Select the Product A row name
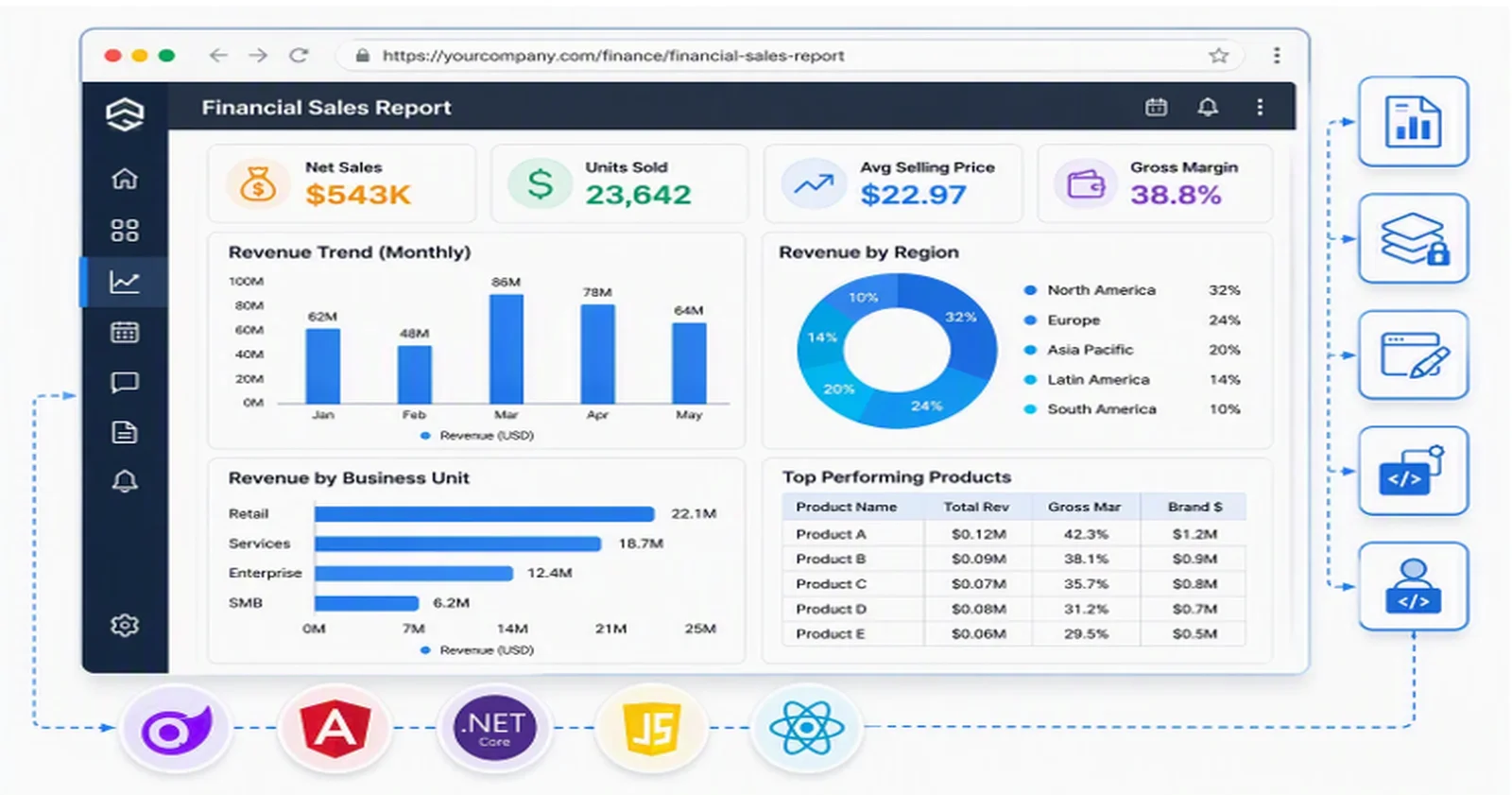The width and height of the screenshot is (1512, 795). (x=831, y=534)
